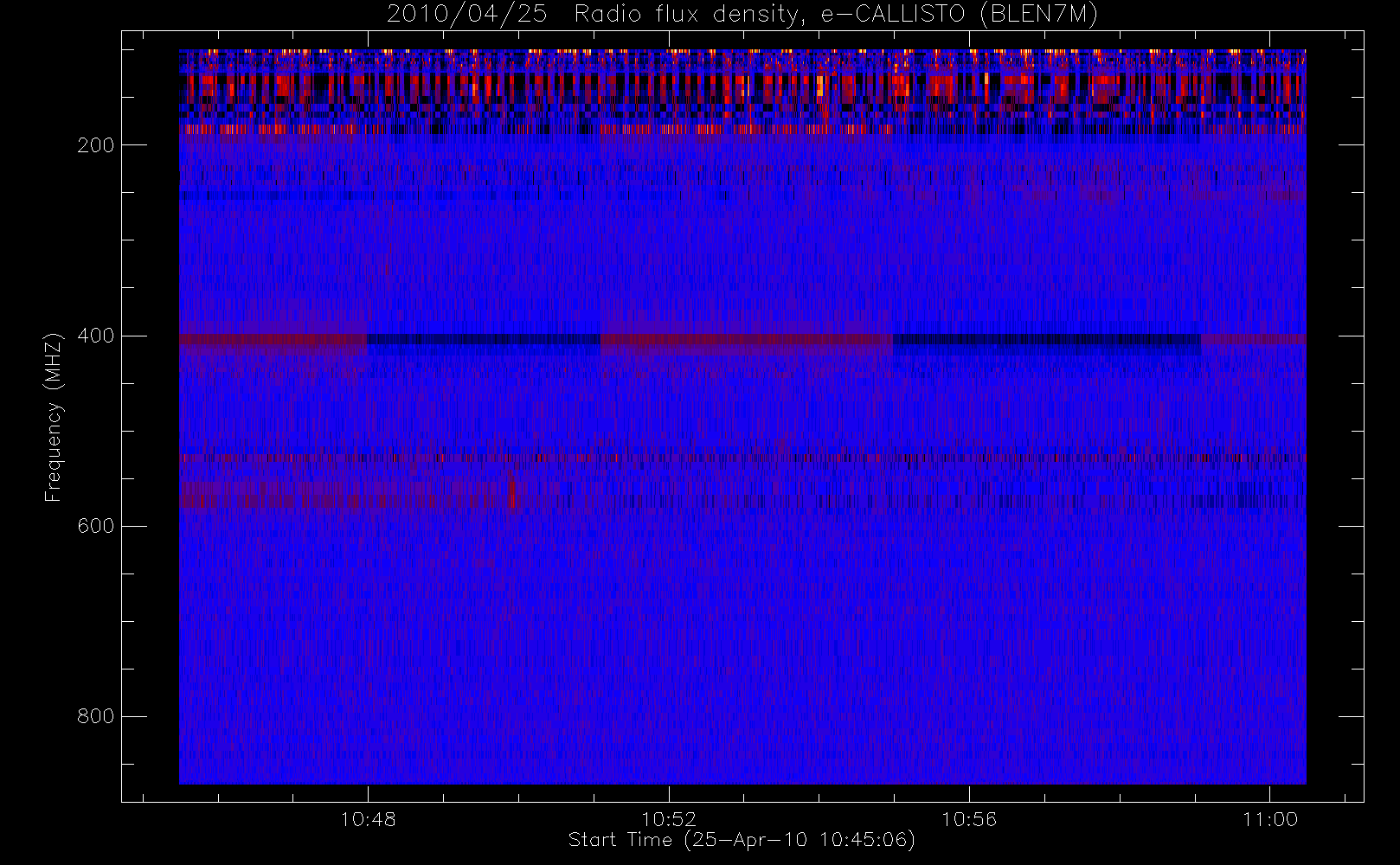Image resolution: width=1400 pixels, height=865 pixels.
Task: Click the 10:48 time tick label
Action: click(x=368, y=819)
